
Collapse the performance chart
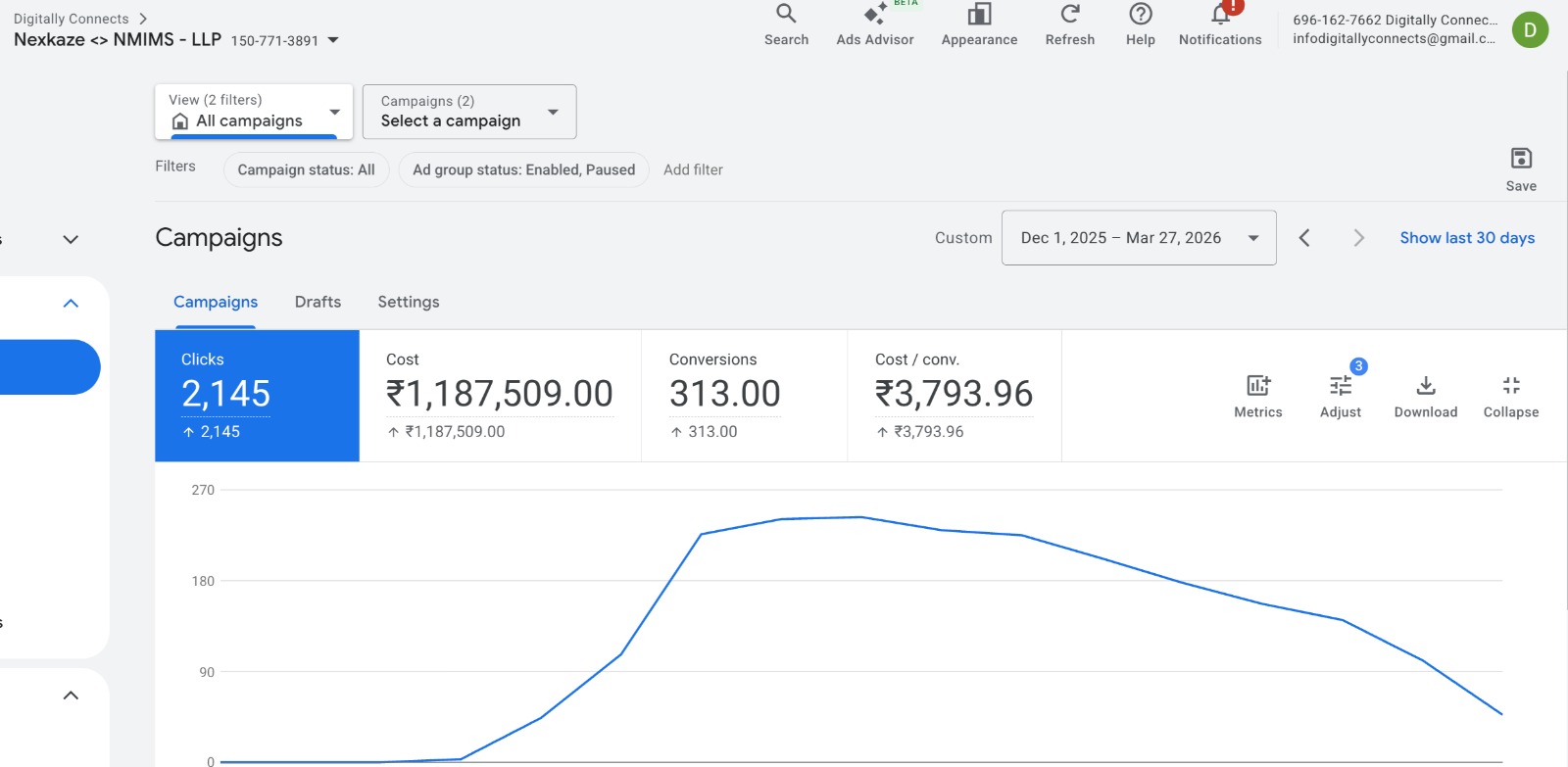pyautogui.click(x=1510, y=396)
